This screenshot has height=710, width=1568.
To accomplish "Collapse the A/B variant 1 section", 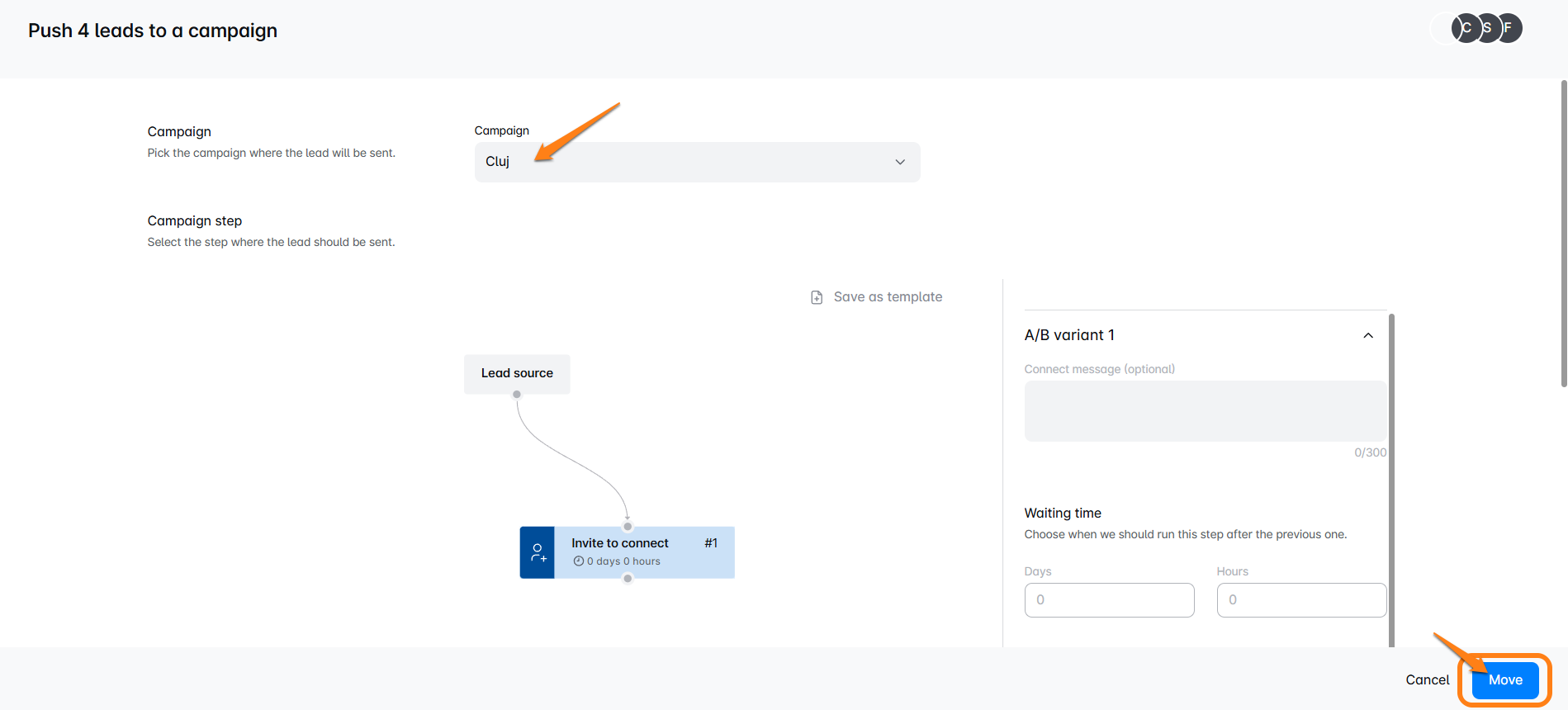I will point(1367,335).
